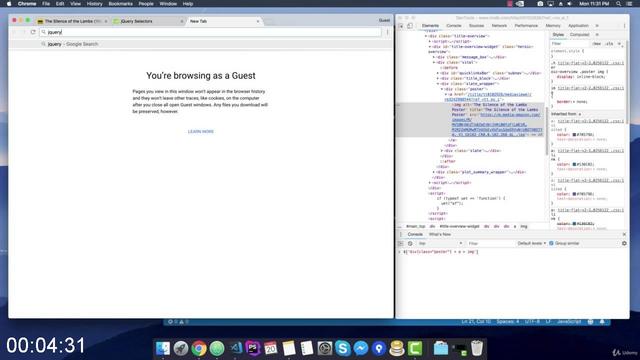Expand the div class message_box node
The width and height of the screenshot is (640, 360).
(434, 57)
